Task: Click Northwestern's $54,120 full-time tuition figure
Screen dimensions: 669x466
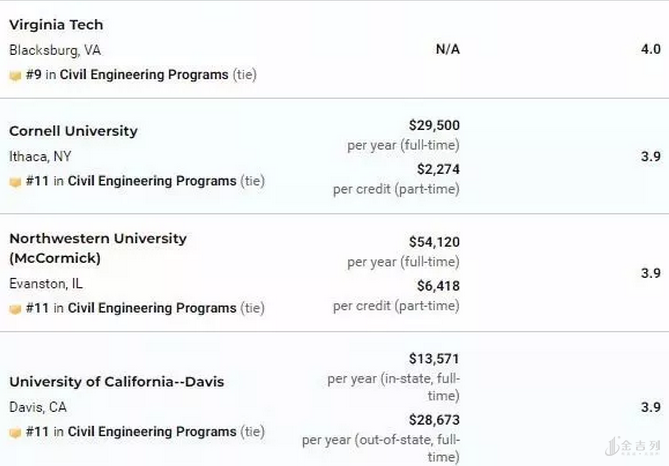Action: pos(434,242)
